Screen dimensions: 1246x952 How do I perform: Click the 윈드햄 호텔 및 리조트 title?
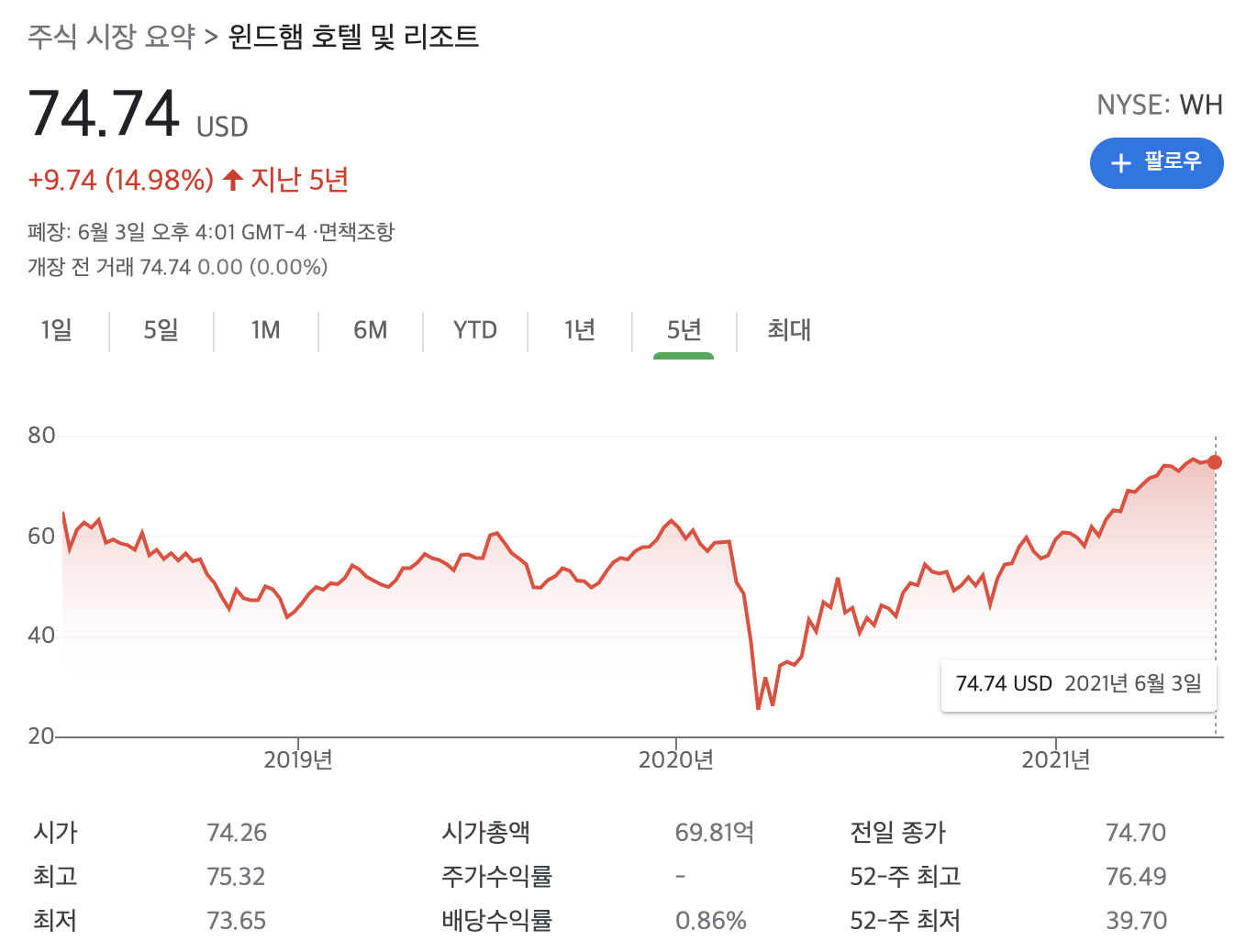pyautogui.click(x=353, y=37)
